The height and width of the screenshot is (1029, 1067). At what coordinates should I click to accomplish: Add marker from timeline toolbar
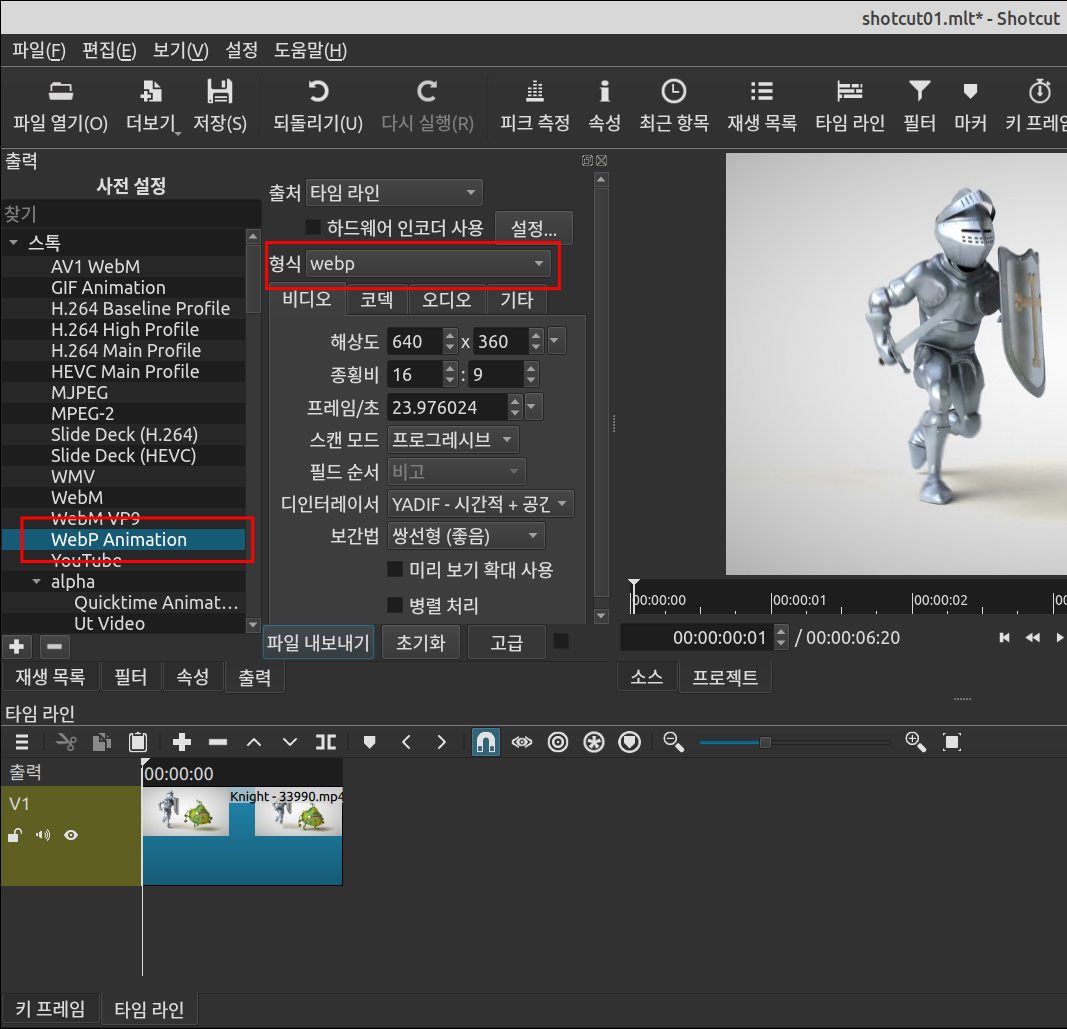tap(370, 742)
